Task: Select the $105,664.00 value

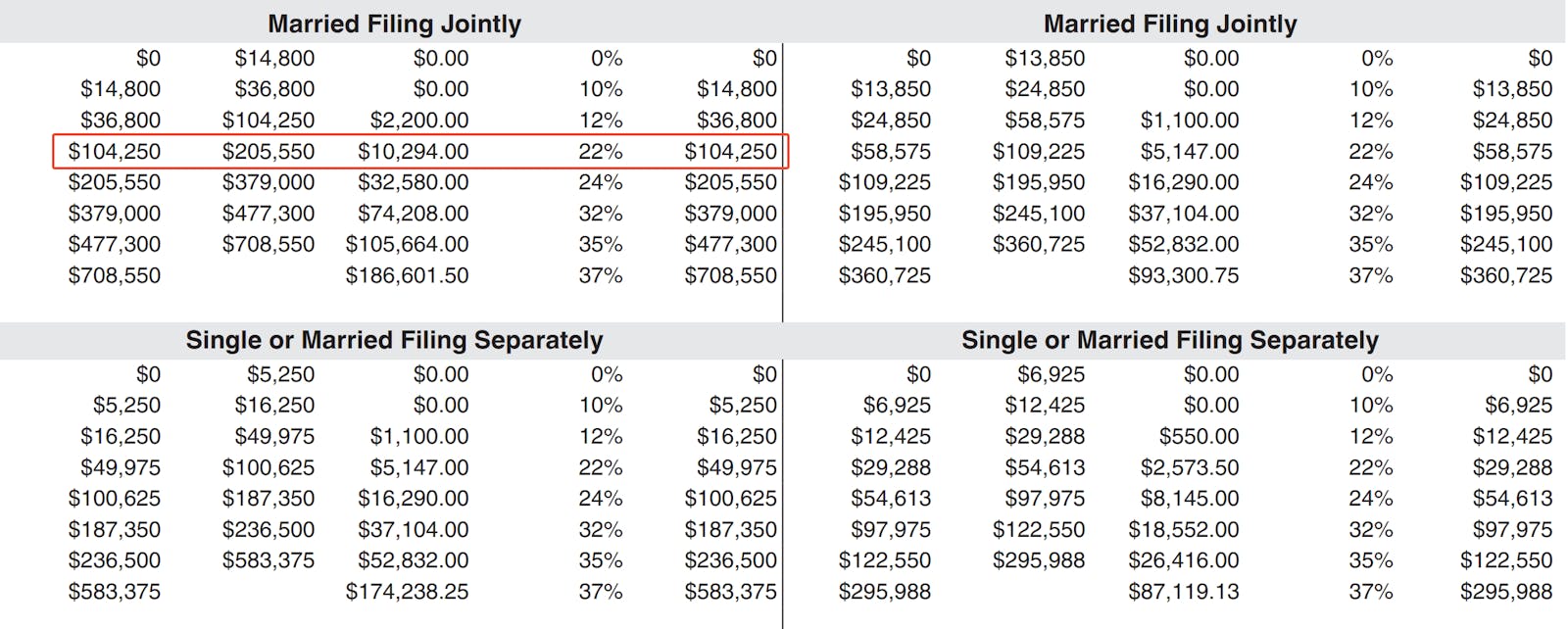Action: coord(407,245)
